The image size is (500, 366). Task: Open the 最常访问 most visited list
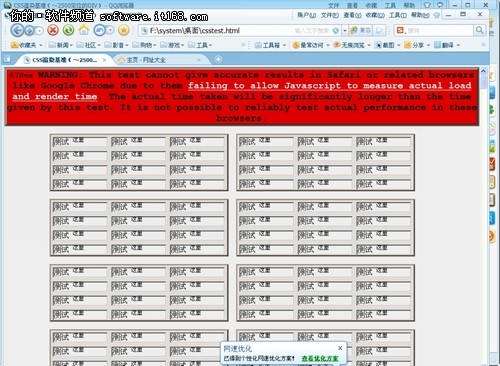(311, 45)
